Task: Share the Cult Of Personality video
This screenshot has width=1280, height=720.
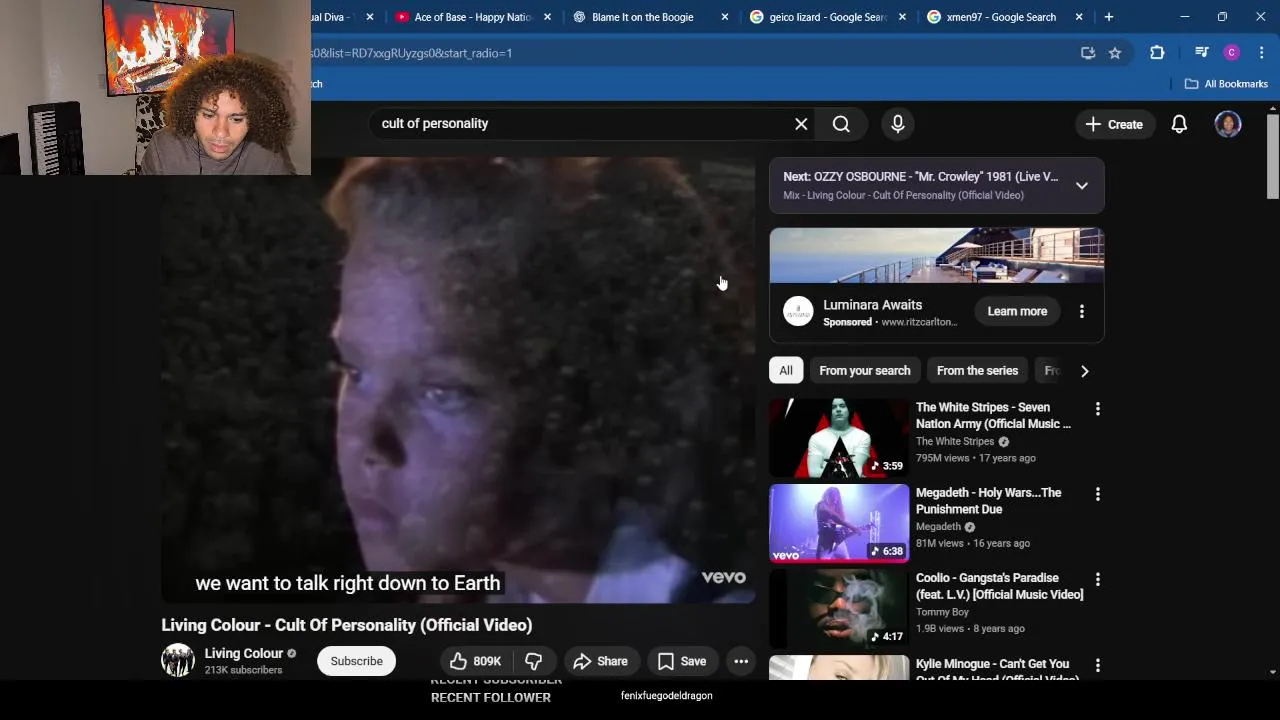Action: 600,661
